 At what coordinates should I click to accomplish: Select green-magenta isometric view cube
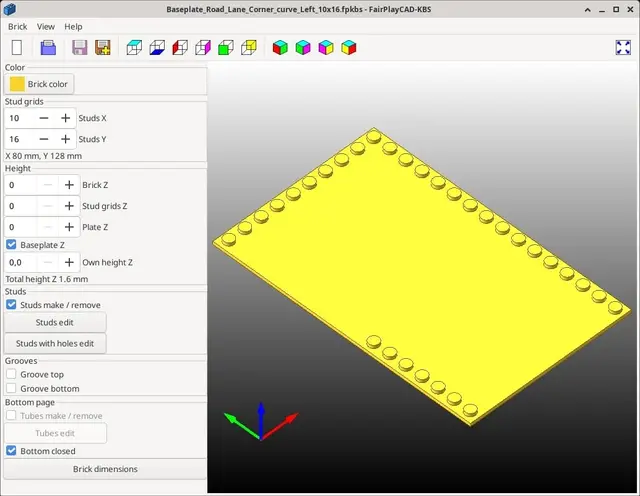pos(303,47)
